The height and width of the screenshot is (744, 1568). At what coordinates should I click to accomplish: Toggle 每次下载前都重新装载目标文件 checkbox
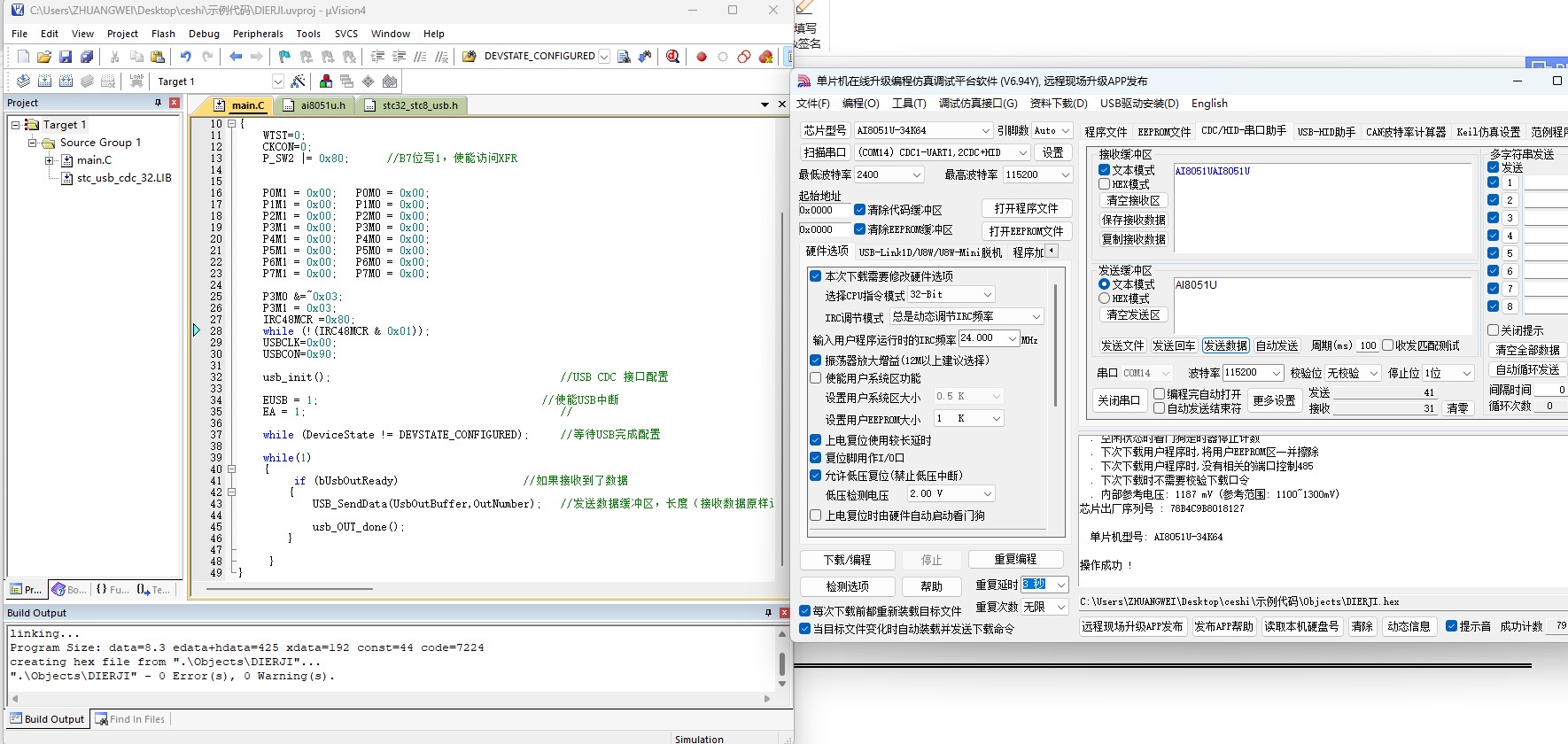(x=805, y=611)
